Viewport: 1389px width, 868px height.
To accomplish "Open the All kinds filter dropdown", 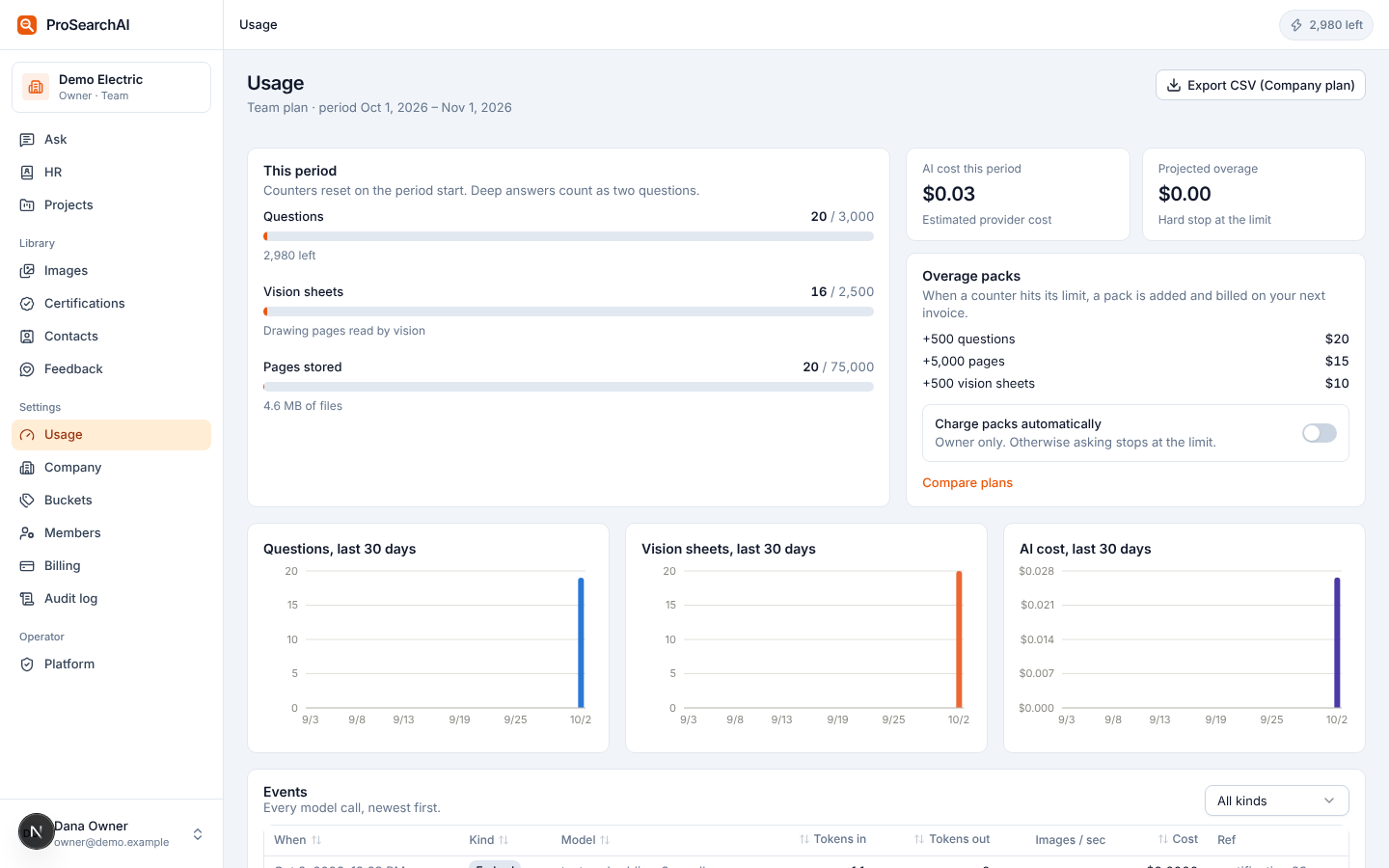I will (1276, 800).
